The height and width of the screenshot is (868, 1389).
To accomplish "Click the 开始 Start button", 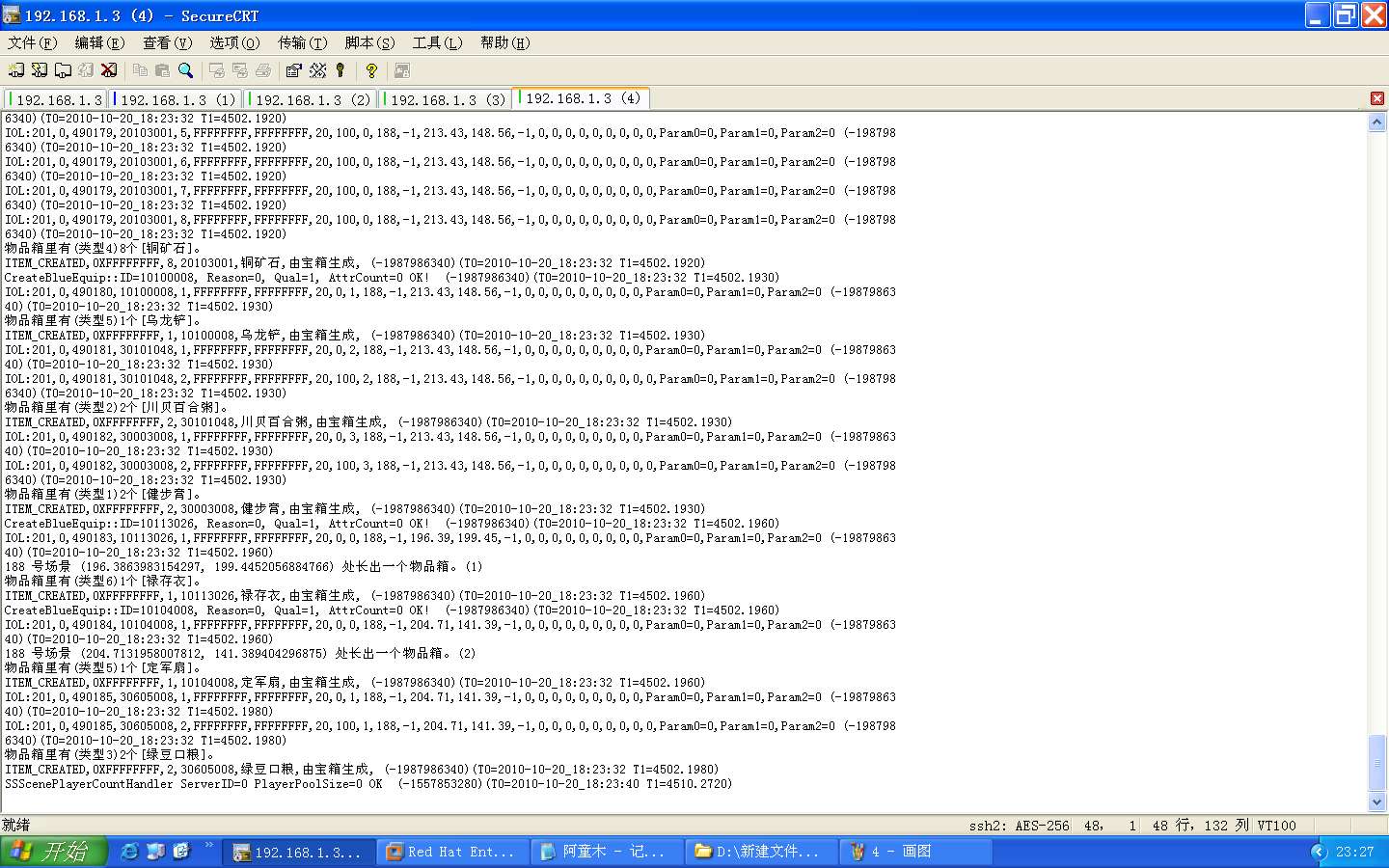I will click(x=53, y=852).
